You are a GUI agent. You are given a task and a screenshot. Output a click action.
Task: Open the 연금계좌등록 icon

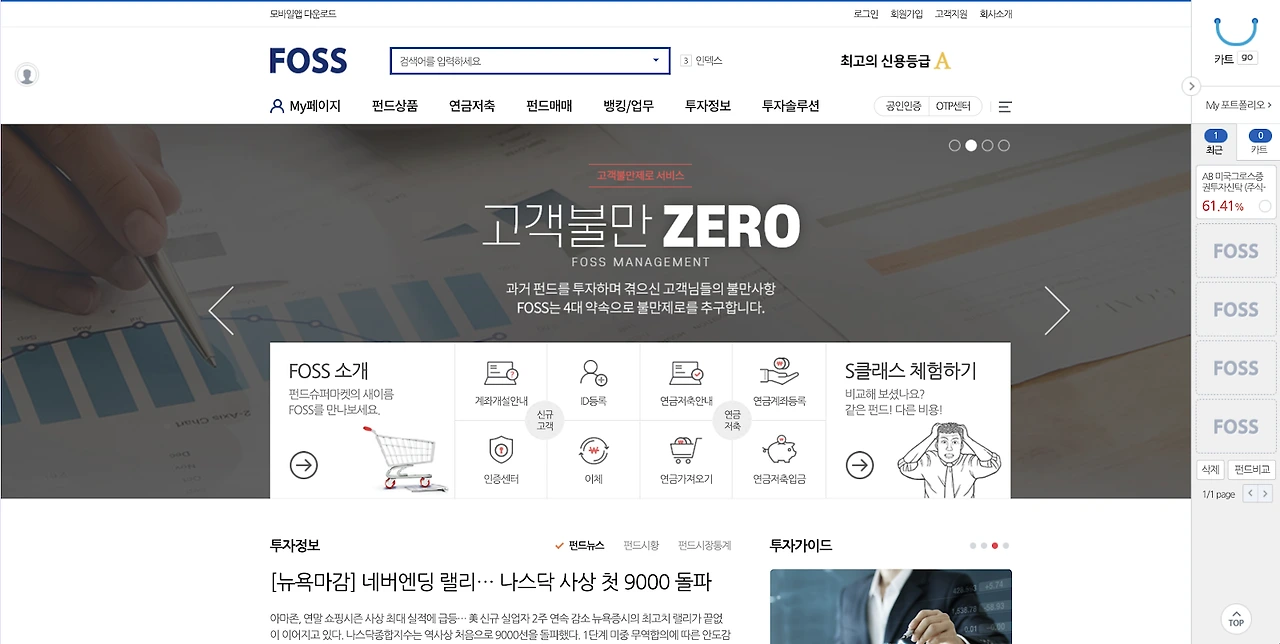(x=779, y=373)
